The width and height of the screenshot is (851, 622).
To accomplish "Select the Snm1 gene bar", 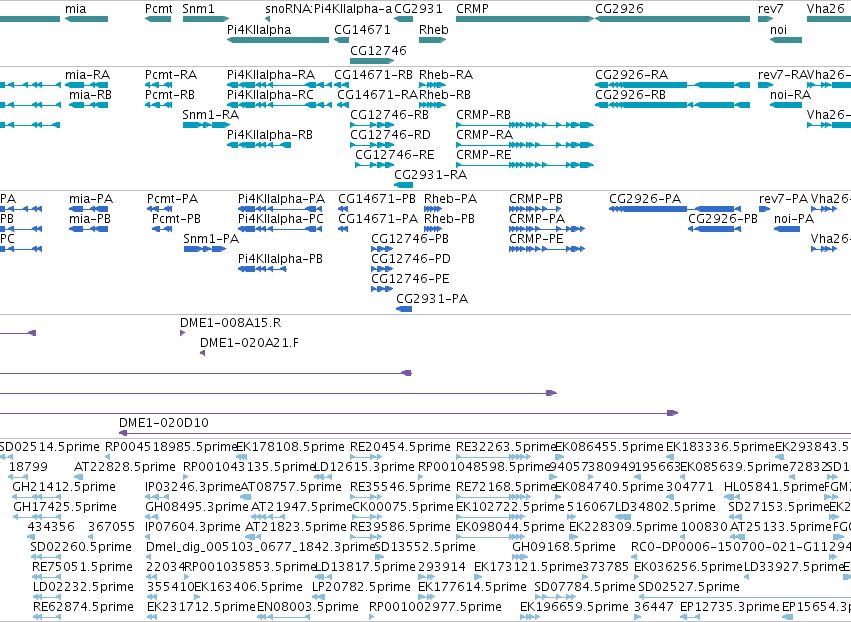I will click(x=206, y=19).
